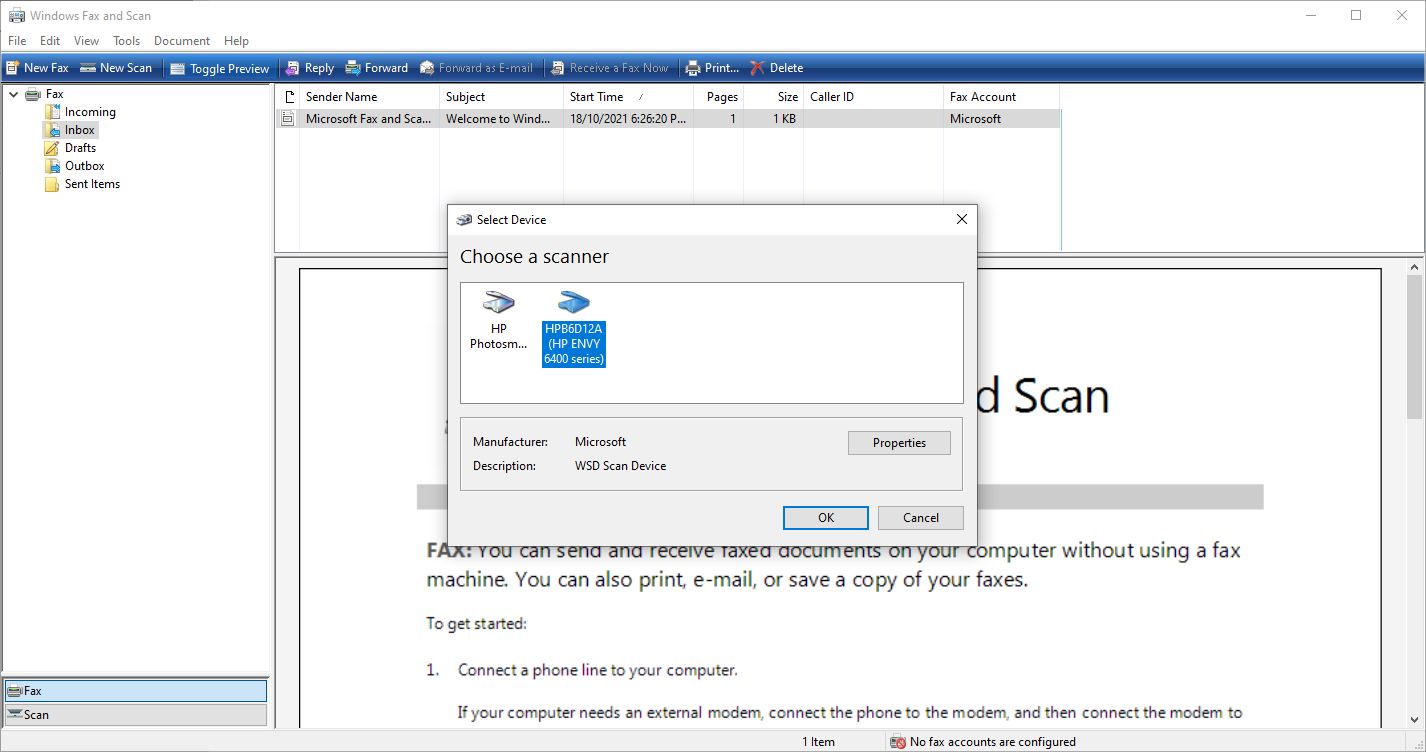Collapse the Fax tree node
Screen dimensions: 1426x752
tap(13, 94)
